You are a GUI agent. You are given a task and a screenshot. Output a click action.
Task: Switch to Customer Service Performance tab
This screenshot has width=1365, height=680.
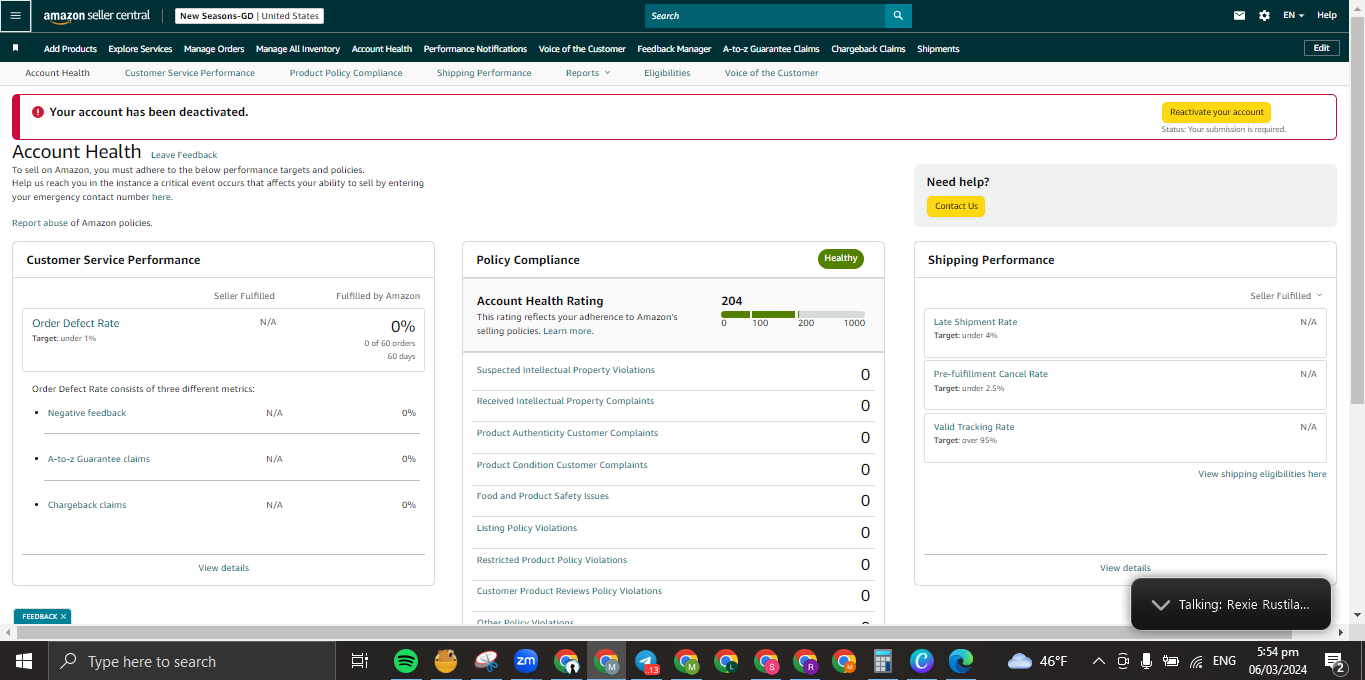tap(190, 73)
